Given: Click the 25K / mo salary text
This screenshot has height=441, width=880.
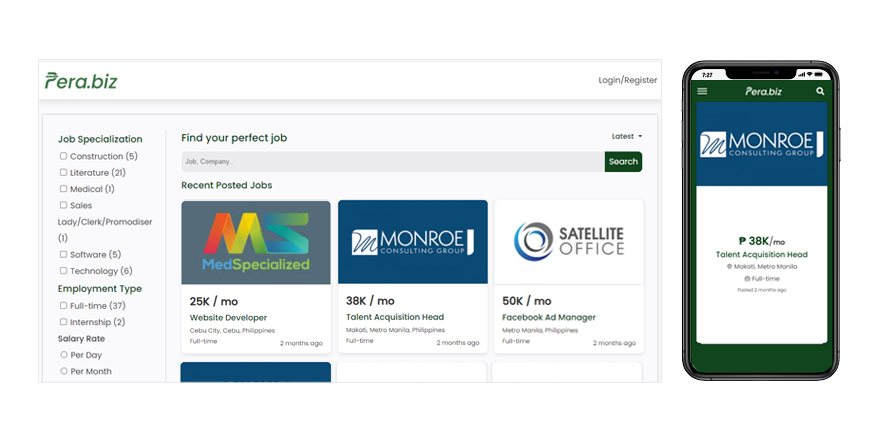Looking at the screenshot, I should point(214,301).
